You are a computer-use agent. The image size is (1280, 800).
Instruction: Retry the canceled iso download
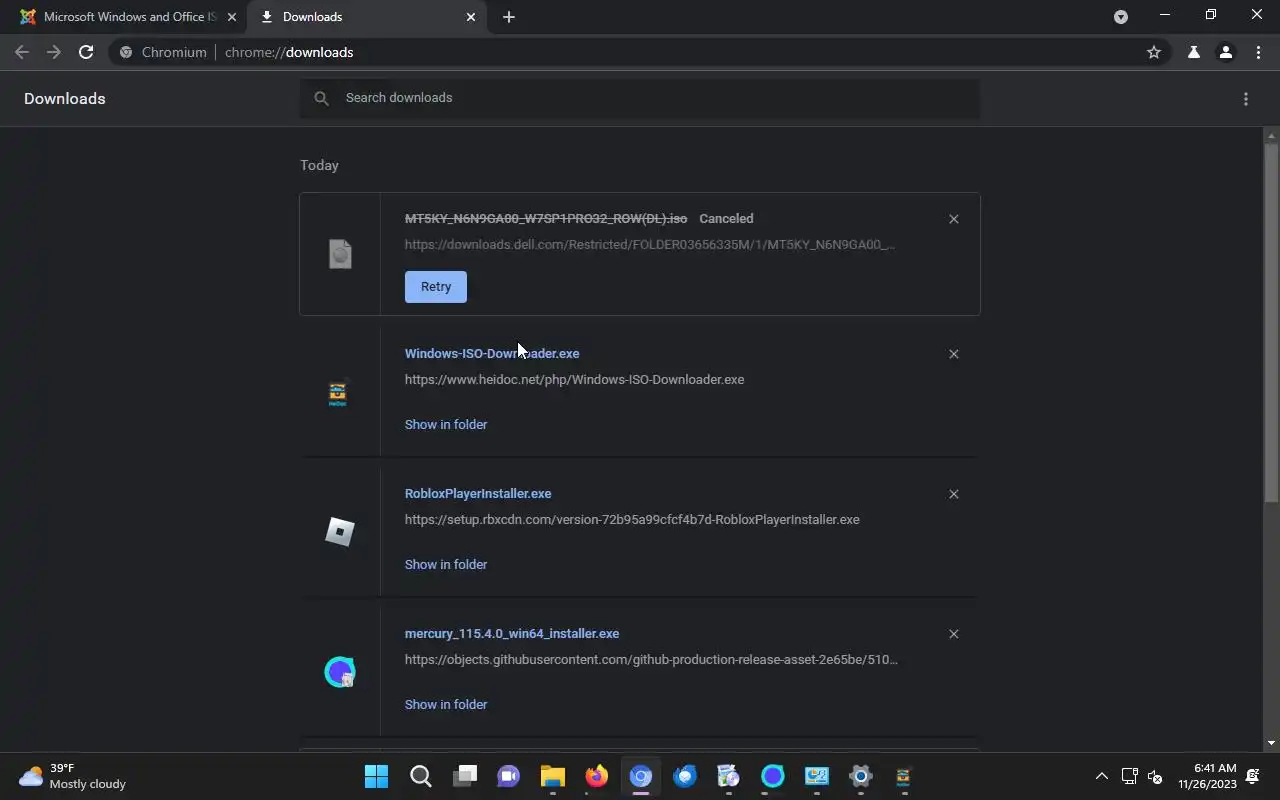click(x=436, y=287)
